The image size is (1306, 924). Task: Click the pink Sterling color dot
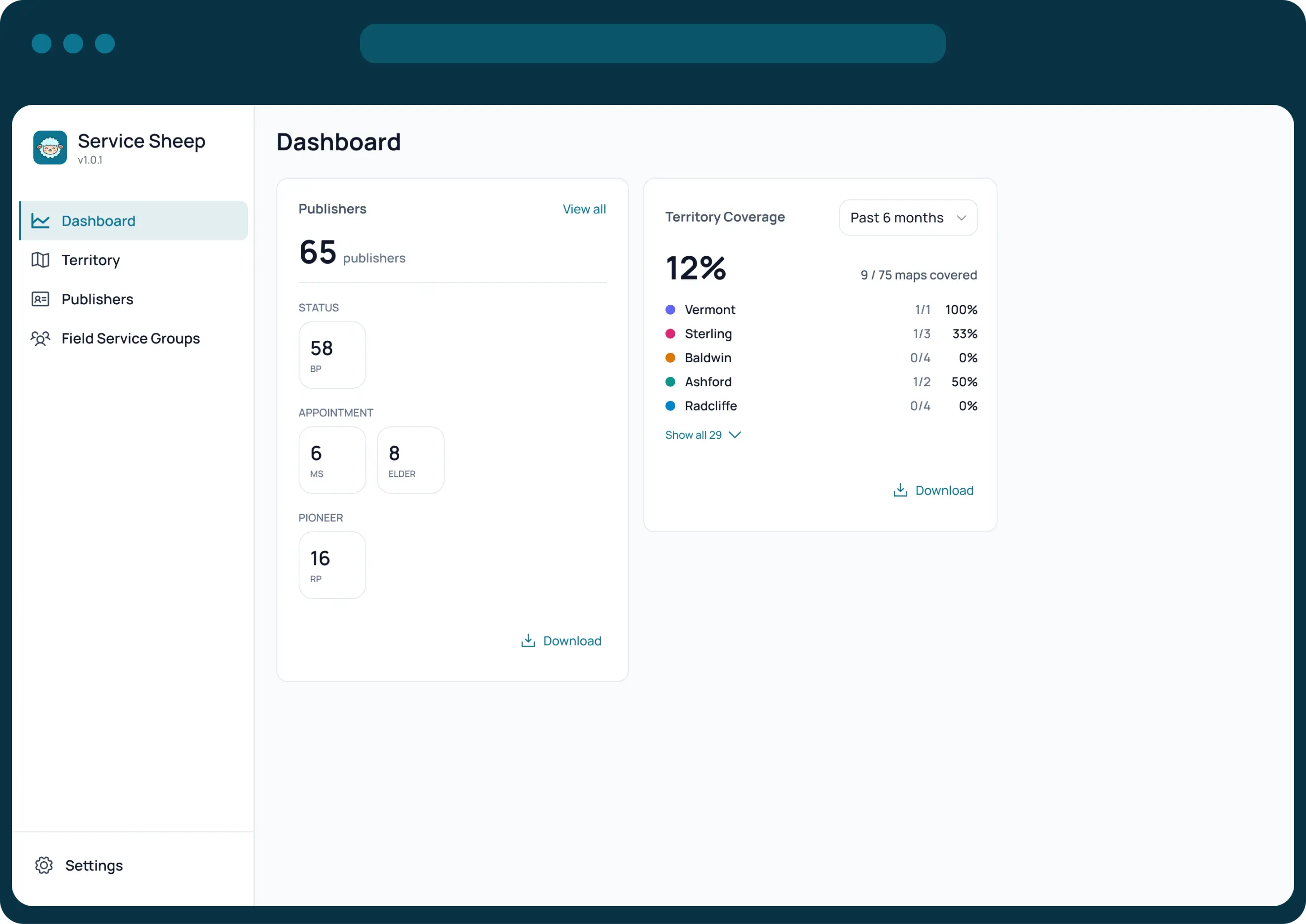click(x=670, y=333)
